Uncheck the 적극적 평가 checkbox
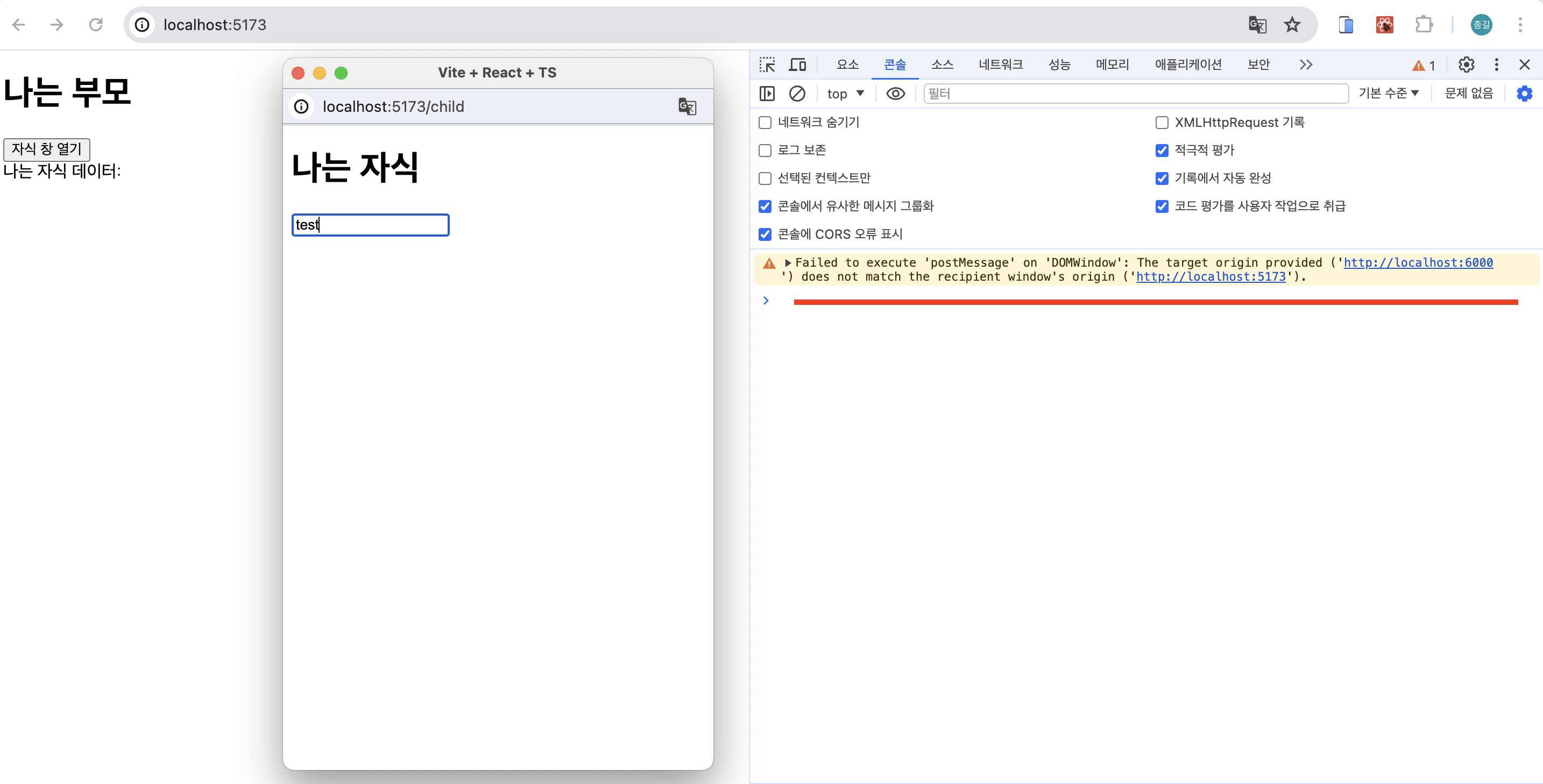 [x=1162, y=150]
